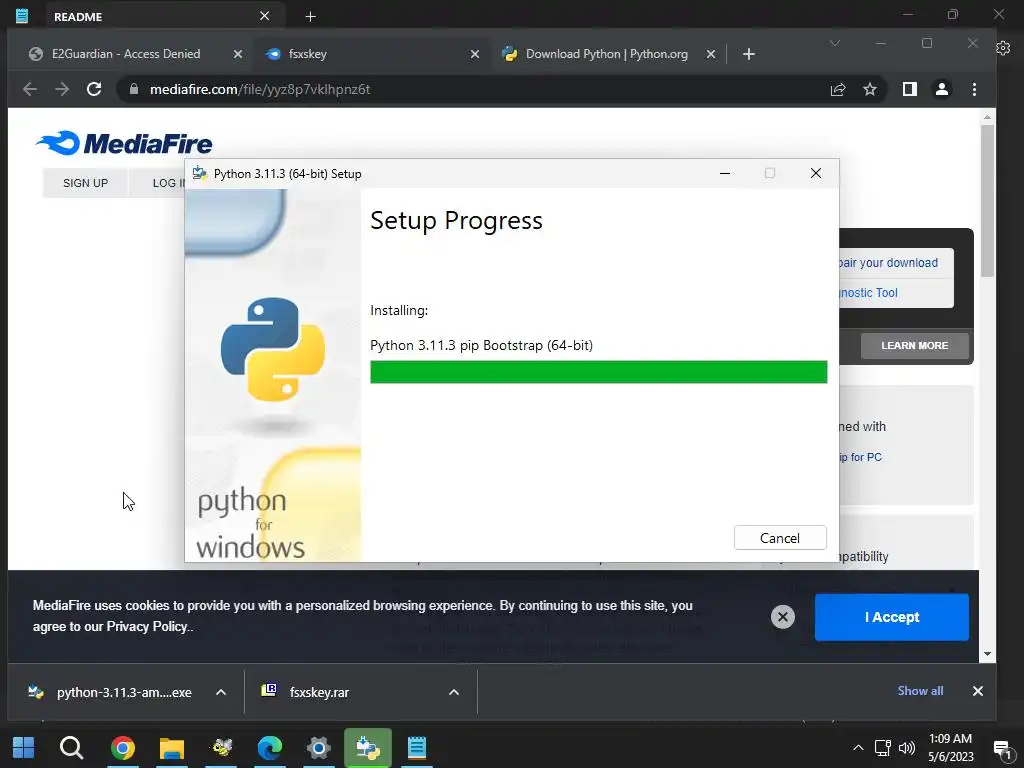Open Chrome profile avatar icon
This screenshot has height=768, width=1024.
pos(942,89)
